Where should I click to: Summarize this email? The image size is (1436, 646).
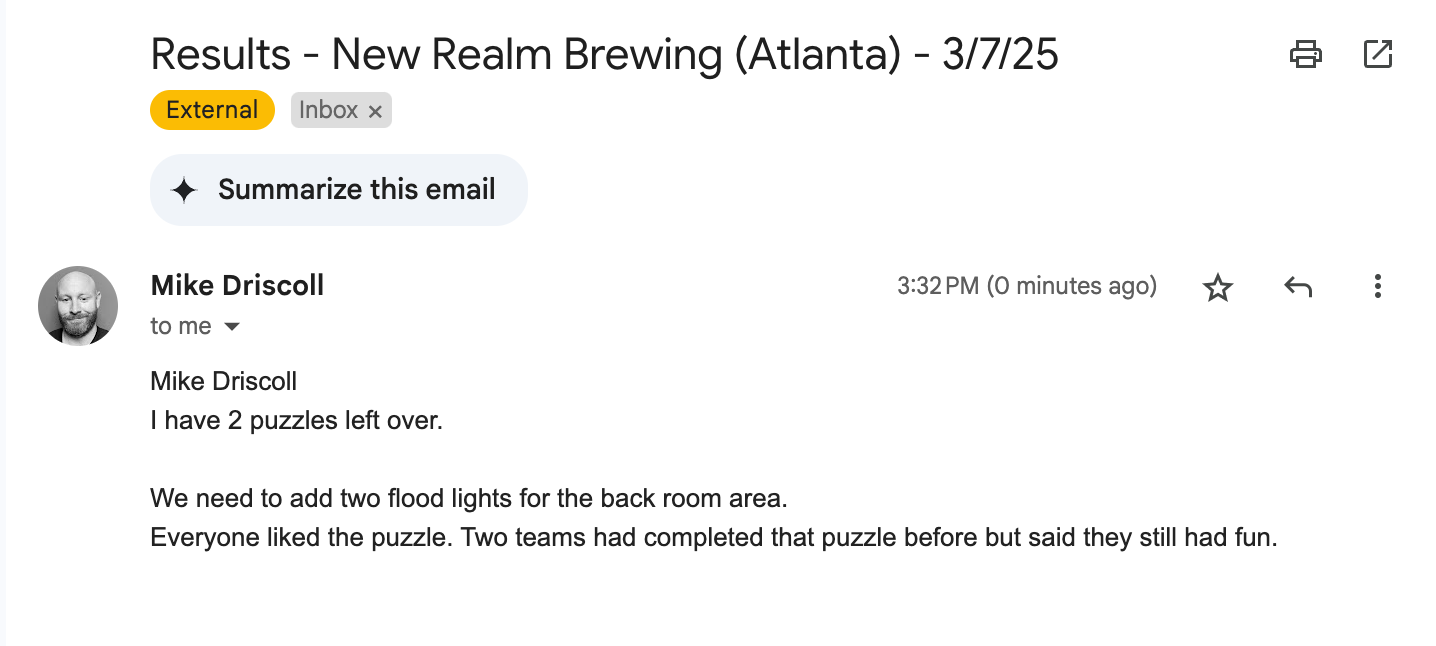338,190
